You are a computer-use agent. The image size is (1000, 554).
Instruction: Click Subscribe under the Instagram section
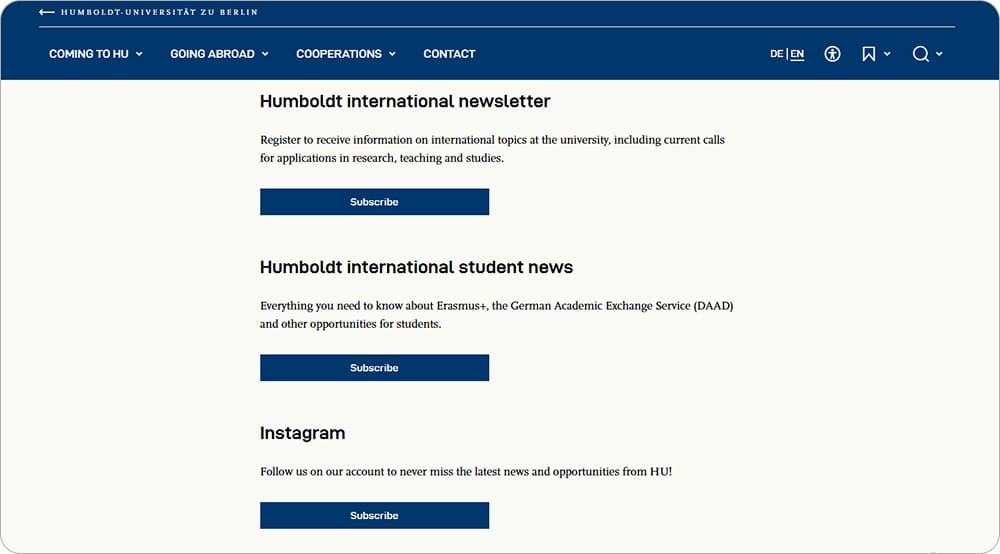(374, 516)
